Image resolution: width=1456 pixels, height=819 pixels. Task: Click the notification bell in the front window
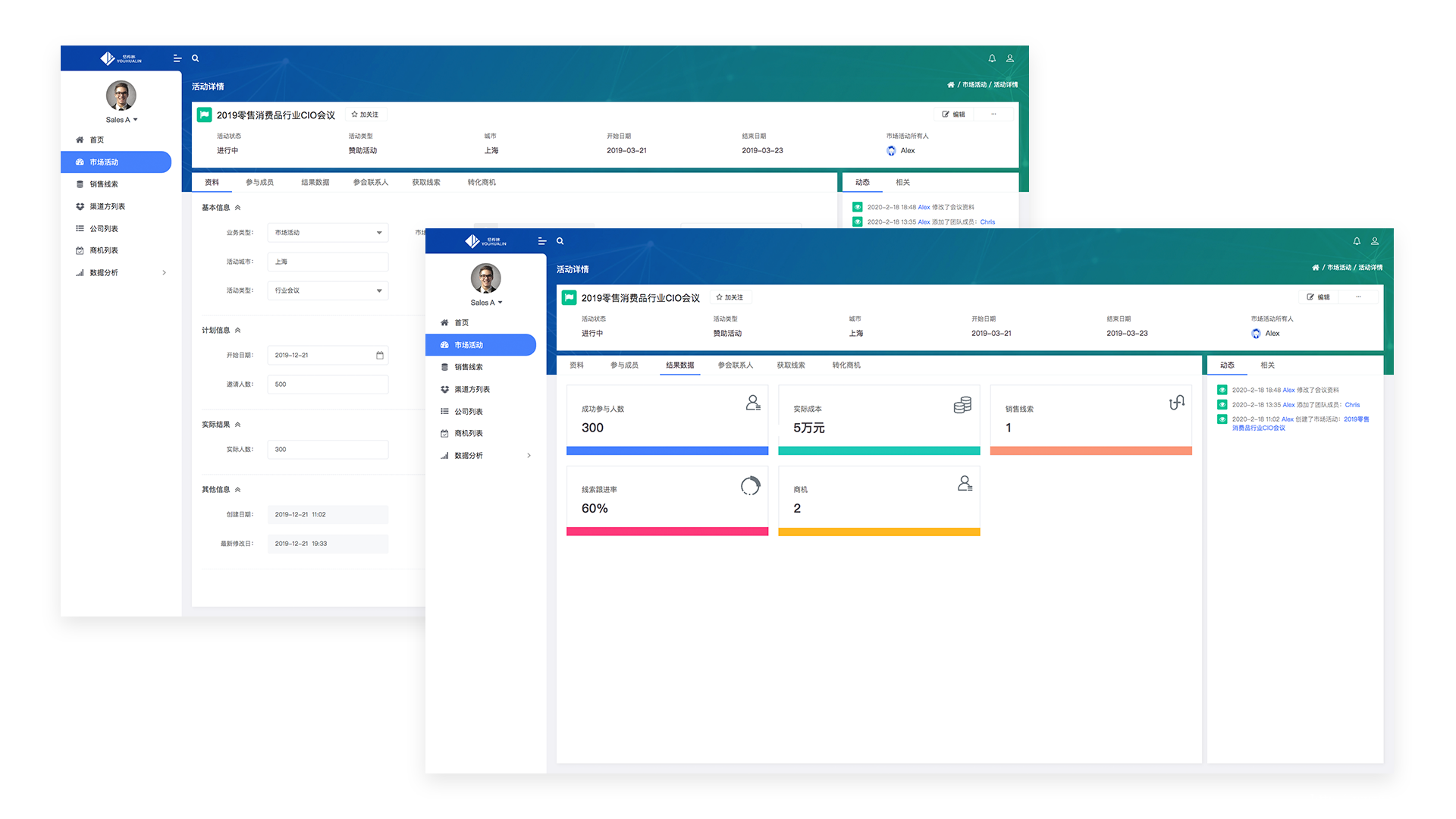[1357, 241]
